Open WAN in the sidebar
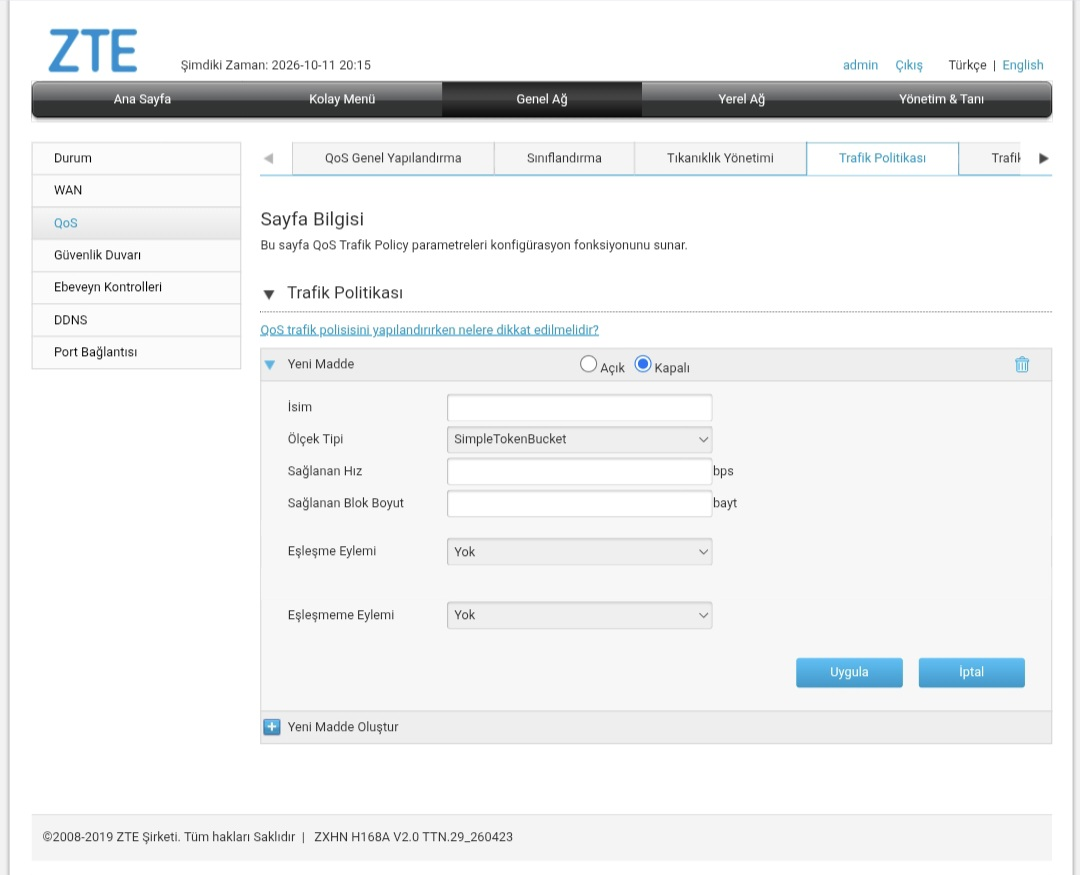Screen dimensions: 1080x875 click(136, 191)
